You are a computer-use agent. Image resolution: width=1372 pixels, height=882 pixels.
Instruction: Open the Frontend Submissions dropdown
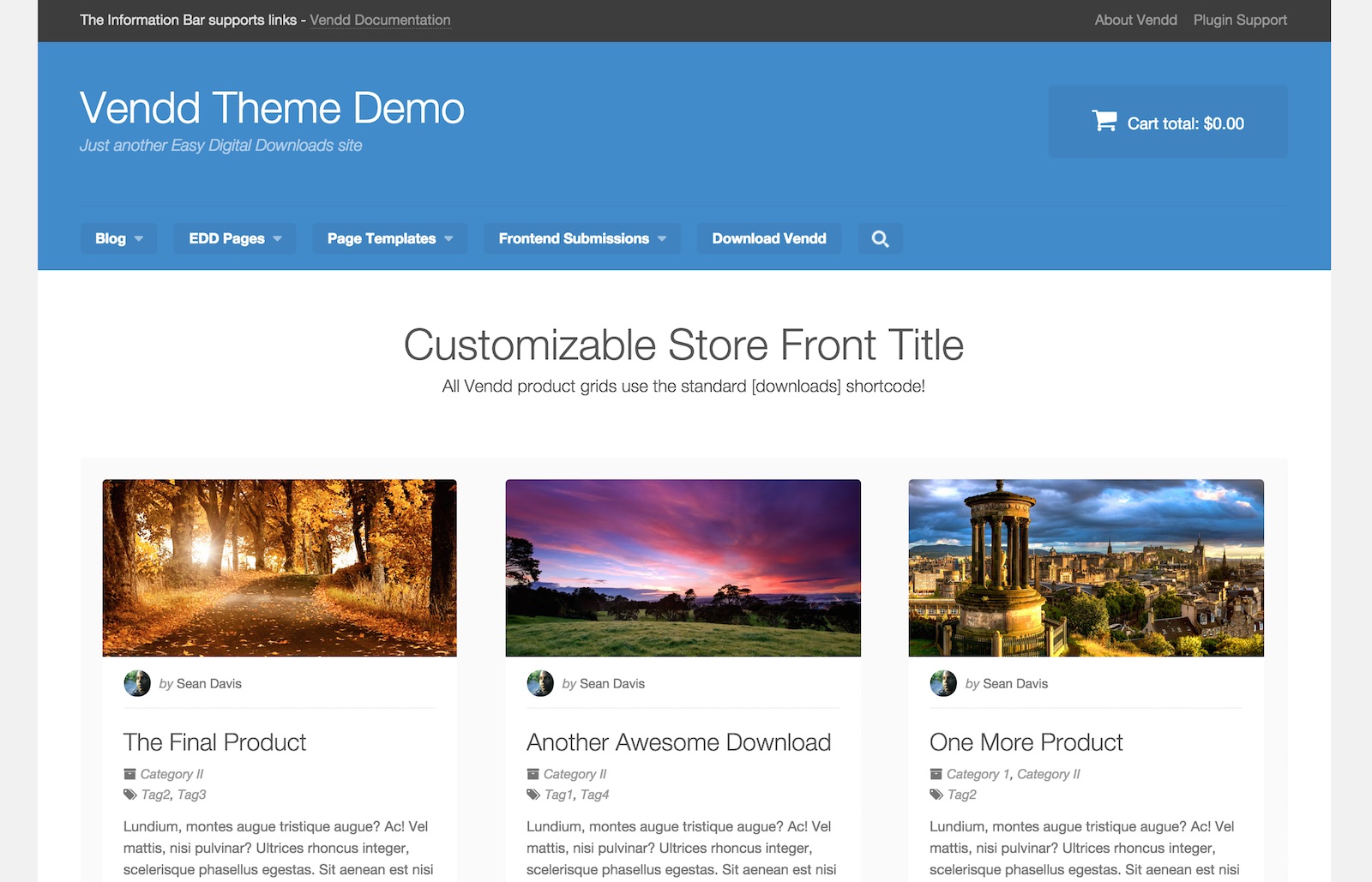[581, 238]
